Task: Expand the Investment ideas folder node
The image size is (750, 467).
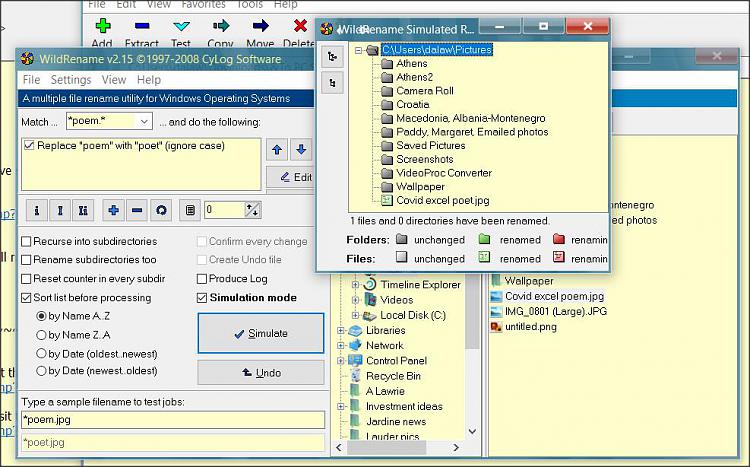Action: point(341,406)
